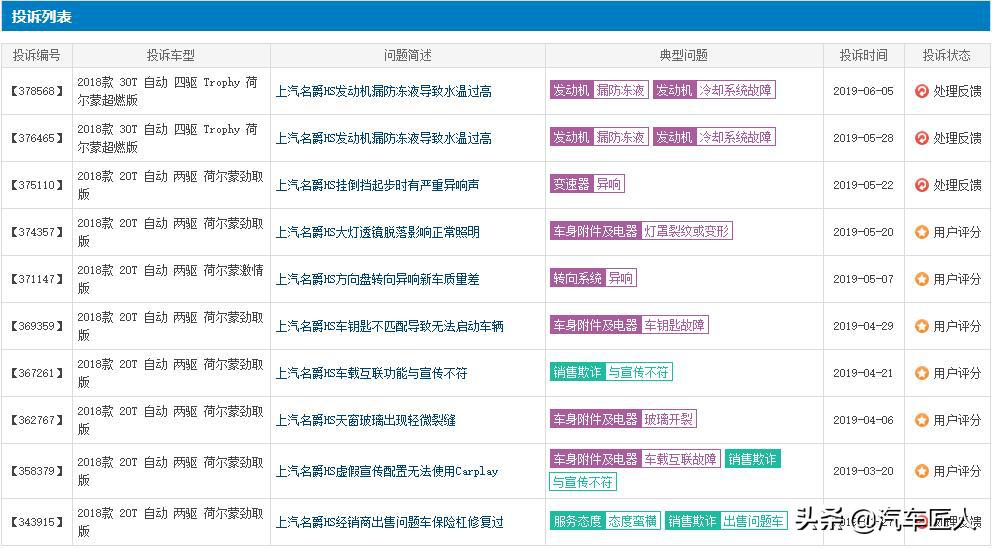Click the red status icon for complaint 378568

(x=921, y=91)
